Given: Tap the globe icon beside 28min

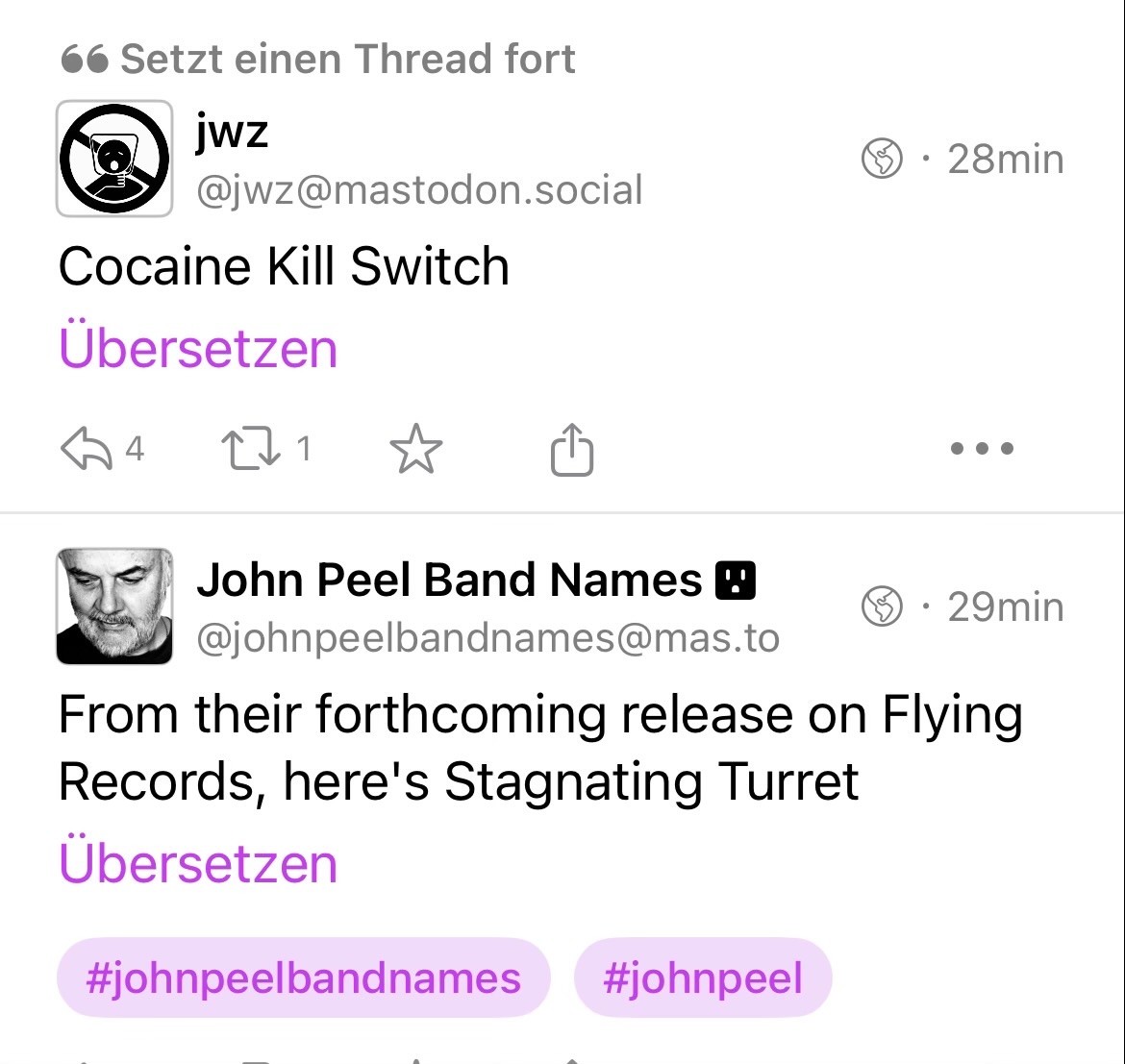Looking at the screenshot, I should (x=882, y=159).
